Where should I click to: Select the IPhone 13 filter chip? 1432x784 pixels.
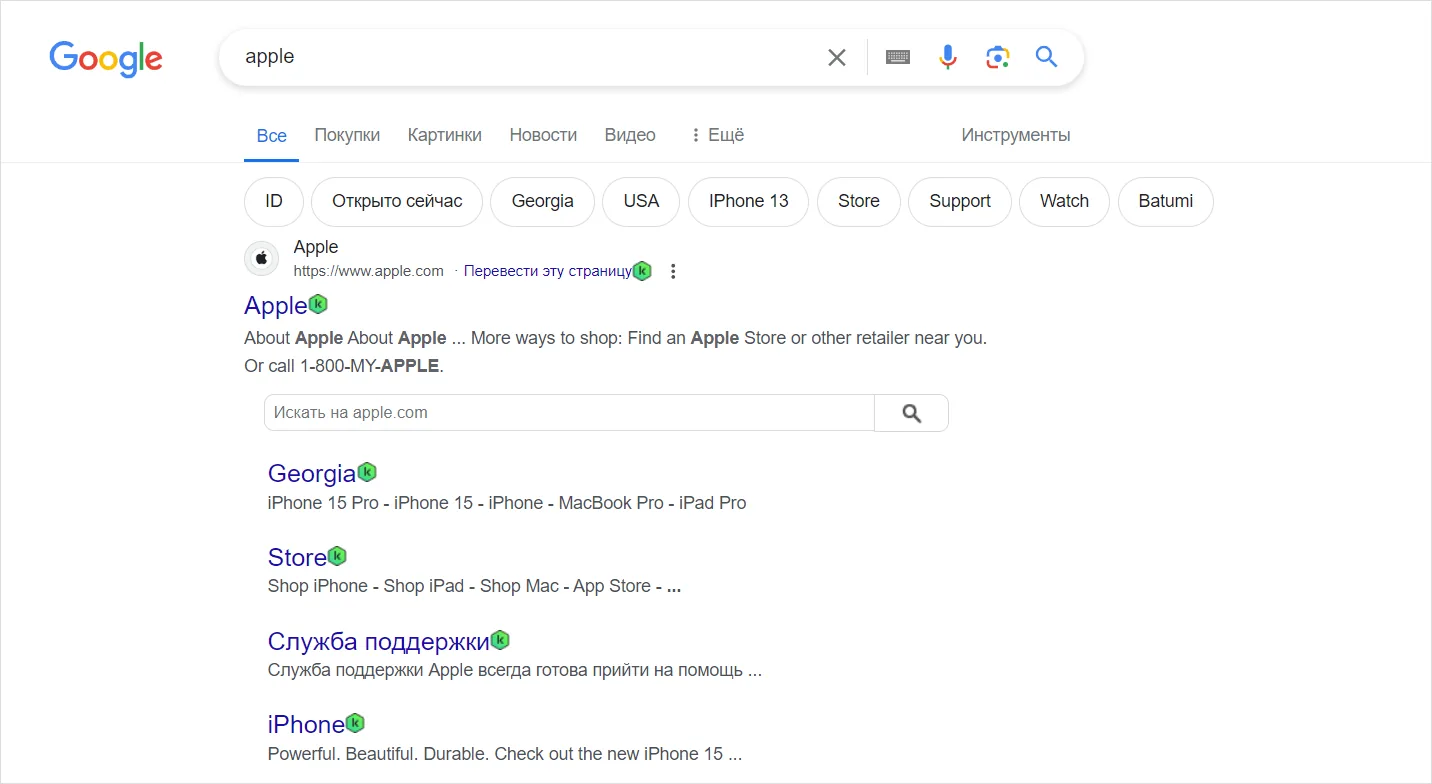pos(747,201)
